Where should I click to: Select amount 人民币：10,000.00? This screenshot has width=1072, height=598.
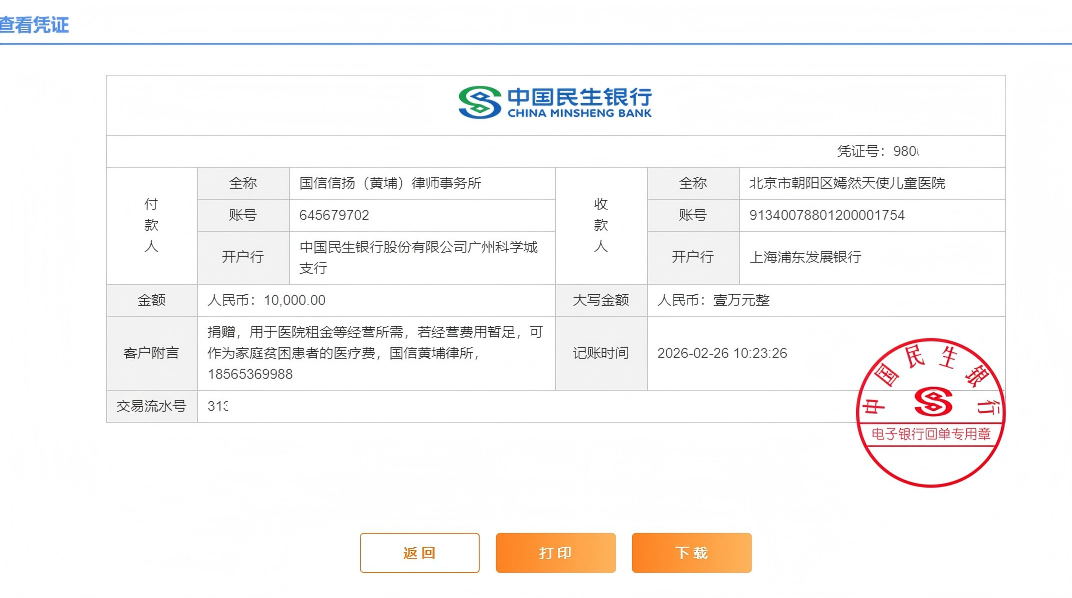[266, 300]
